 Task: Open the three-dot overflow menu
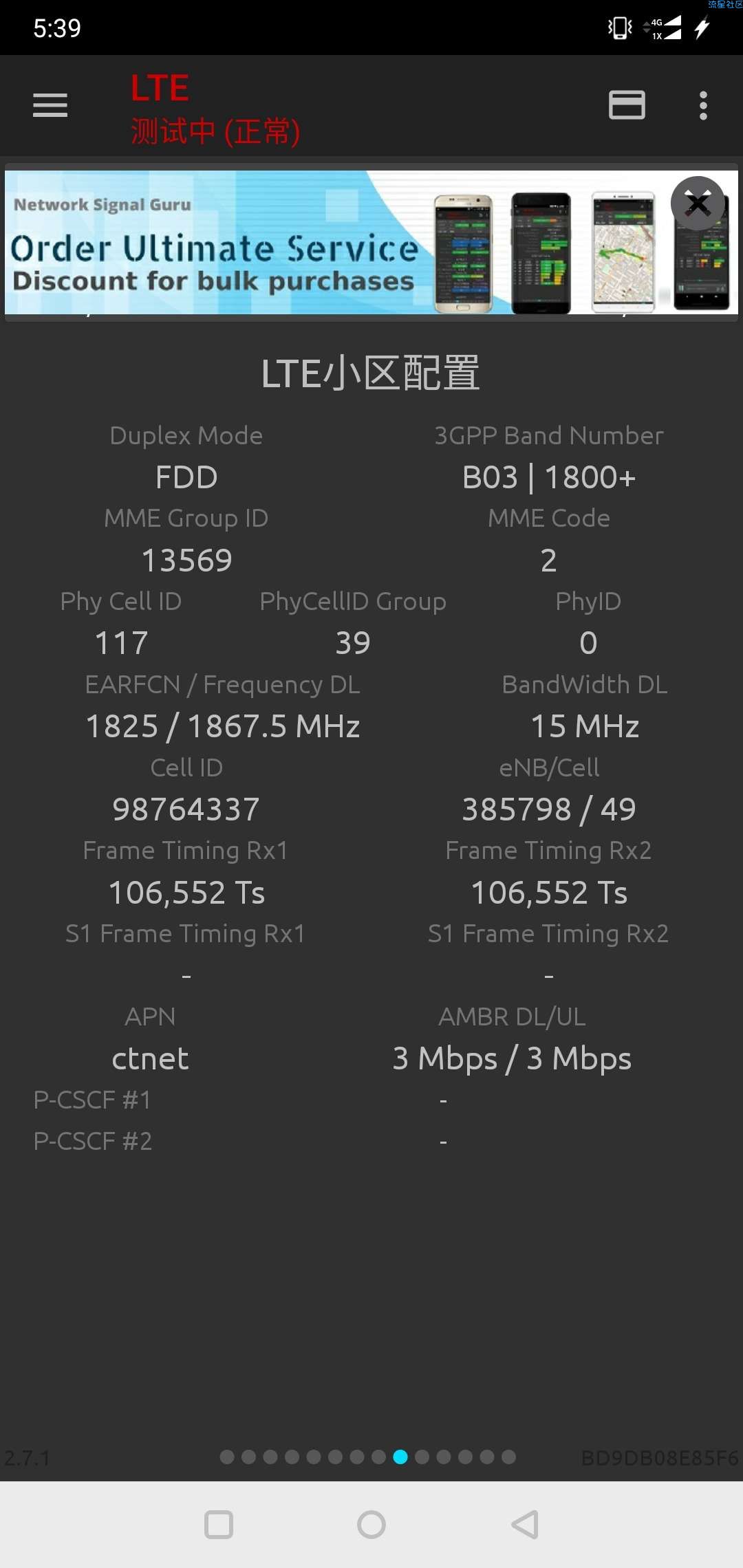702,105
